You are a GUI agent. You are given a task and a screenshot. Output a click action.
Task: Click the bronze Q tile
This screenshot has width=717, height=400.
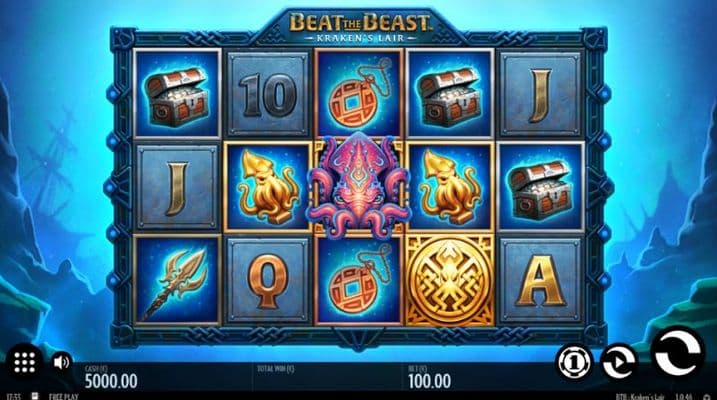(268, 281)
